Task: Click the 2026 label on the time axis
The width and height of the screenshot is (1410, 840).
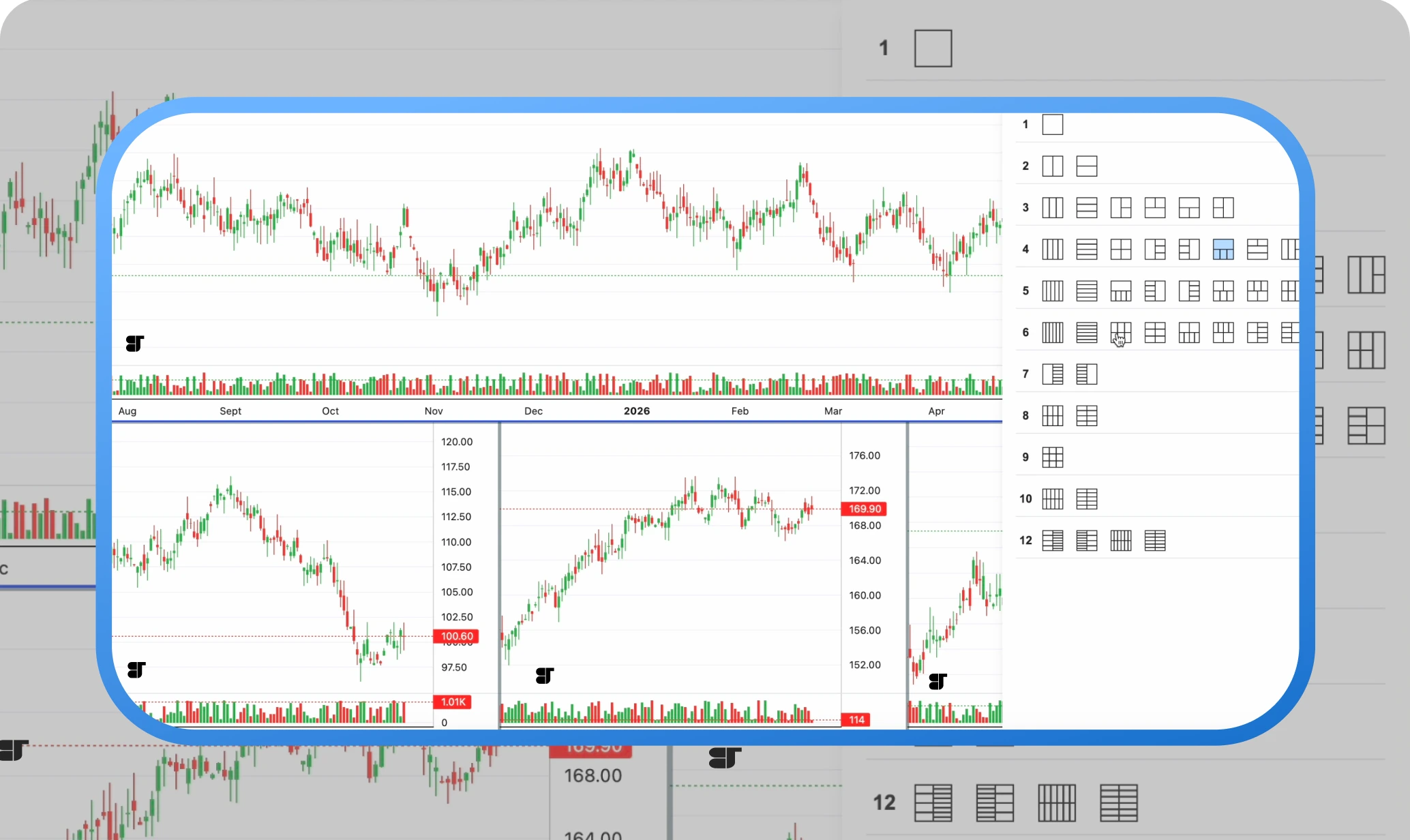Action: [x=635, y=411]
